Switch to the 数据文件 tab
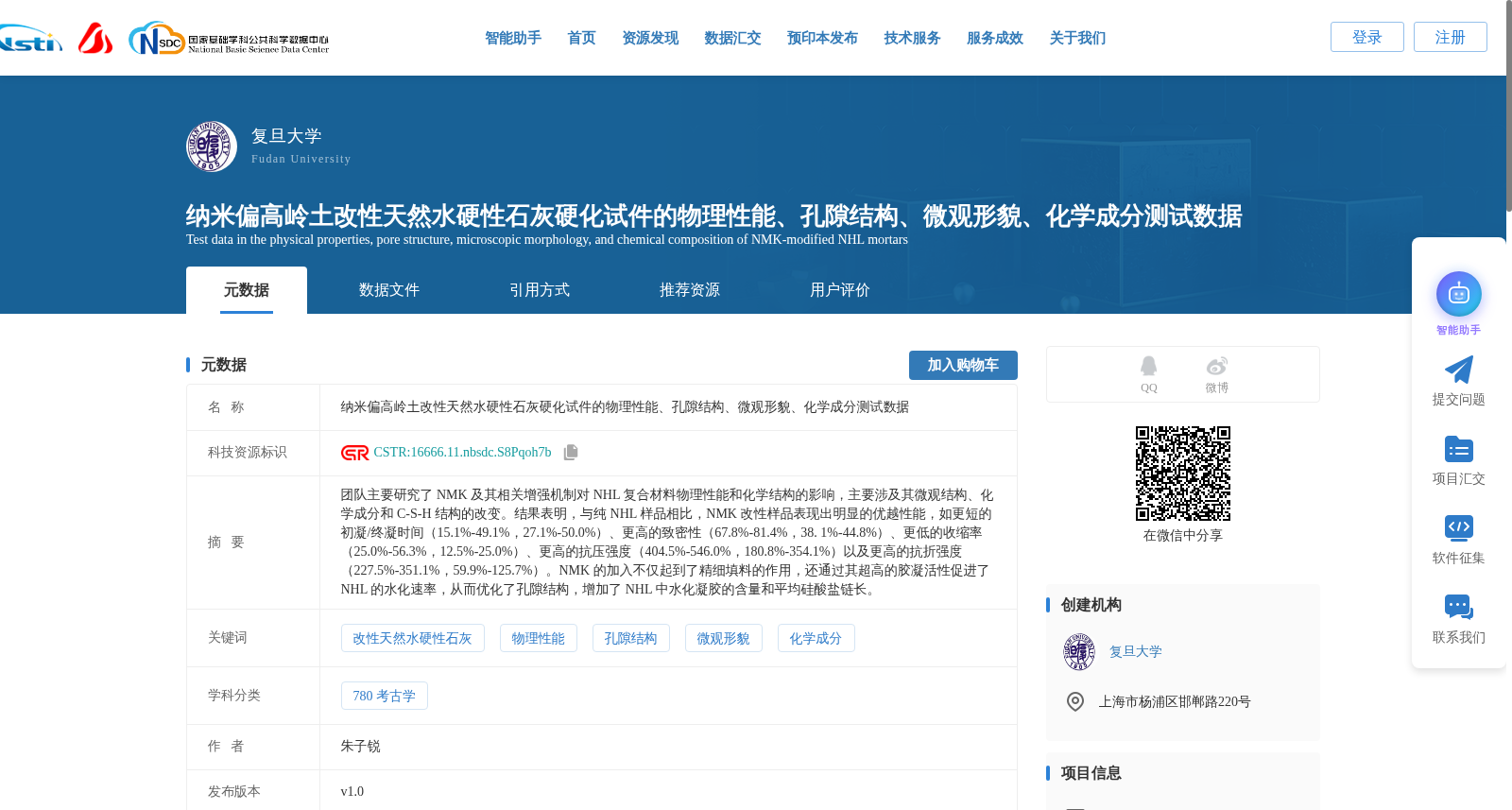The height and width of the screenshot is (810, 1512). (x=389, y=290)
